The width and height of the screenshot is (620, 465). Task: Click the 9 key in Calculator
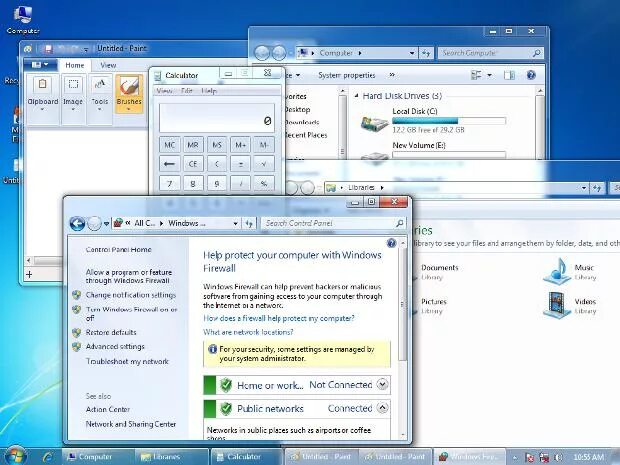pos(217,183)
